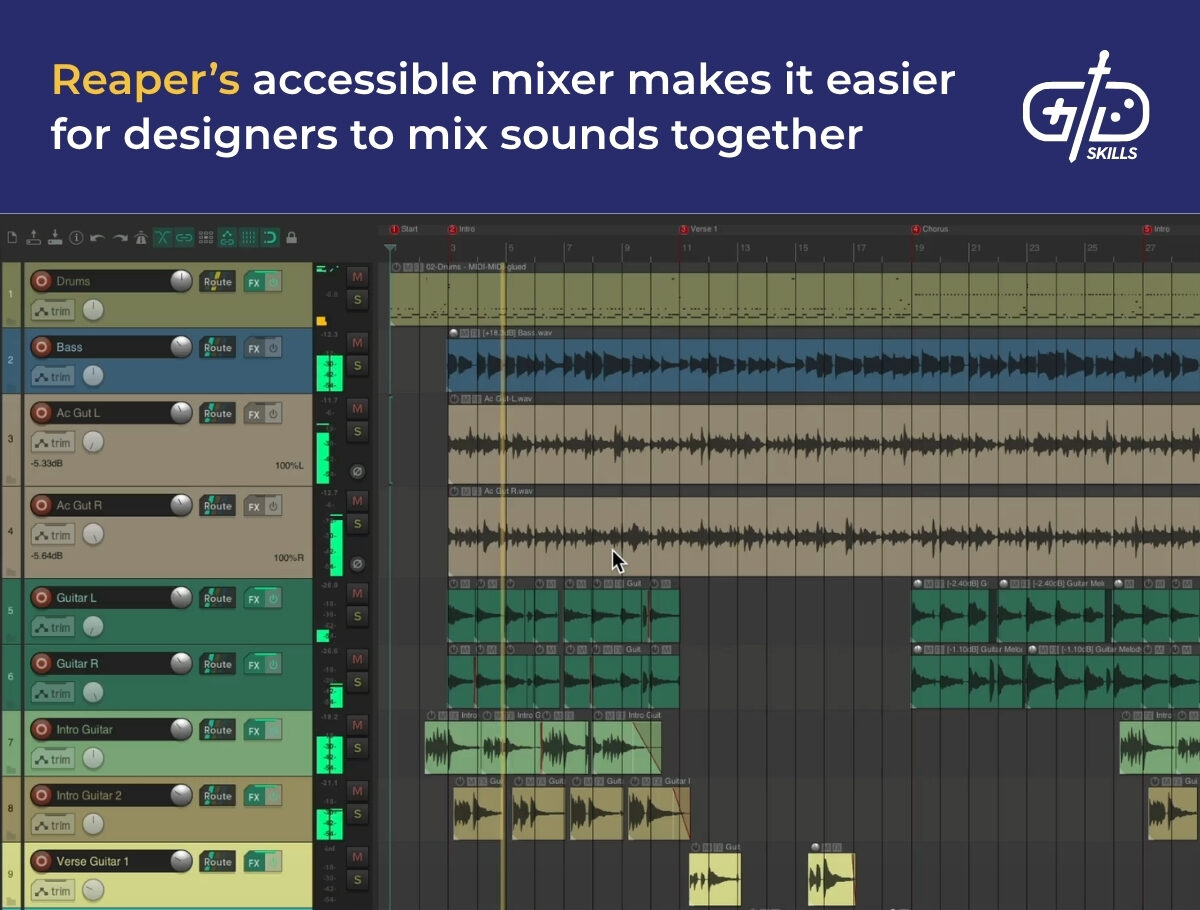Screen dimensions: 1200x910
Task: Solo the Drums track
Action: [x=357, y=298]
